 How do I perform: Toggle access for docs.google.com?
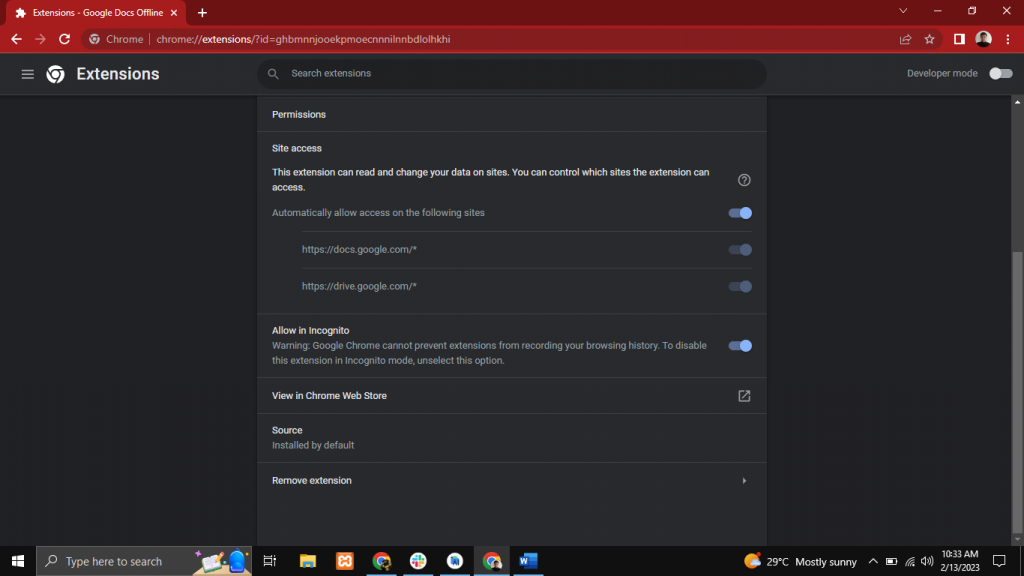point(740,249)
